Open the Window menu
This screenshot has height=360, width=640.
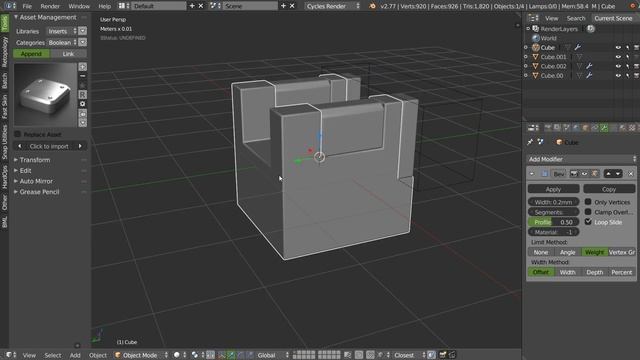click(x=79, y=6)
